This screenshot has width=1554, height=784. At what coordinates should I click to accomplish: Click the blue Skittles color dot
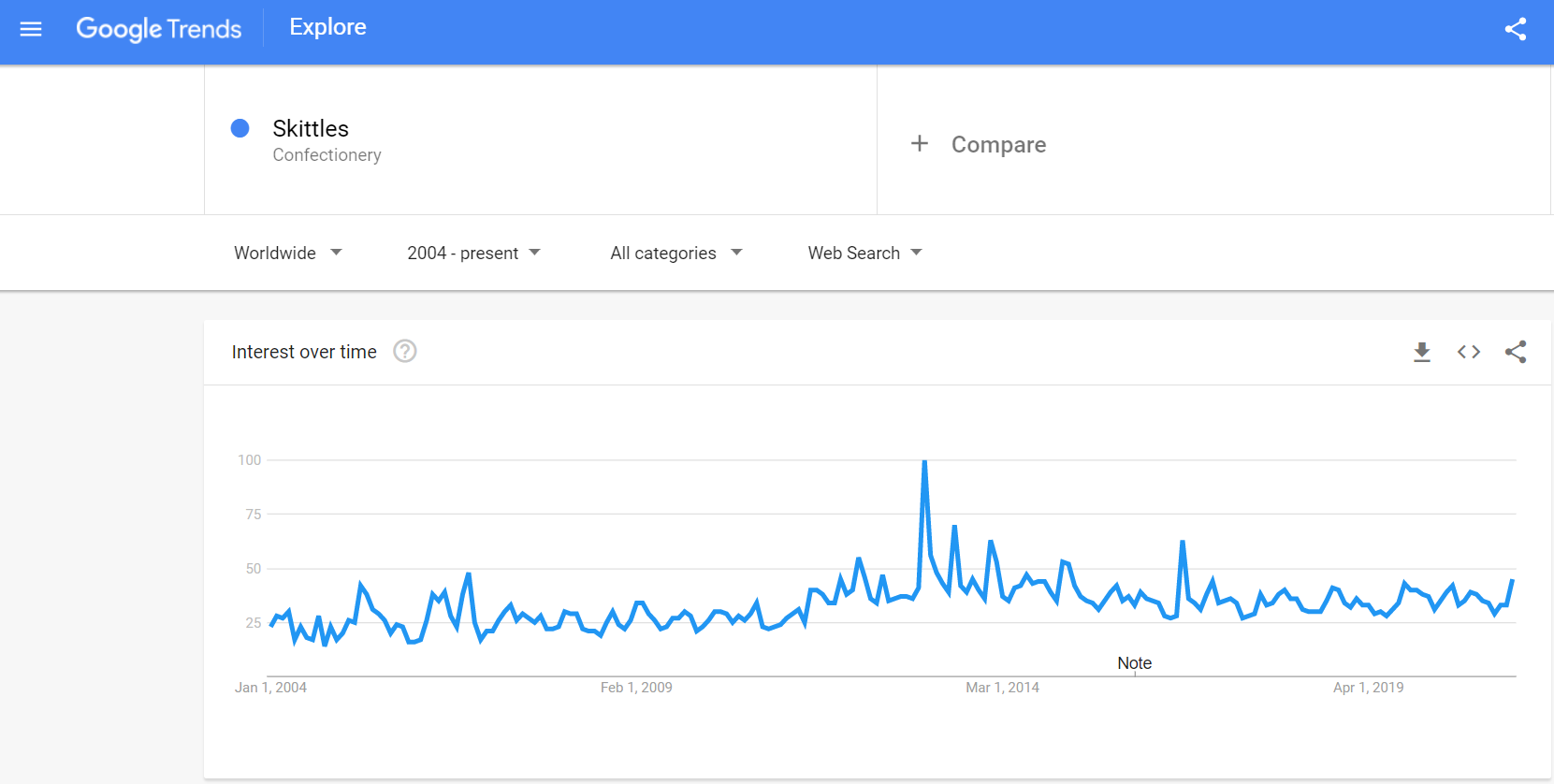[x=240, y=128]
